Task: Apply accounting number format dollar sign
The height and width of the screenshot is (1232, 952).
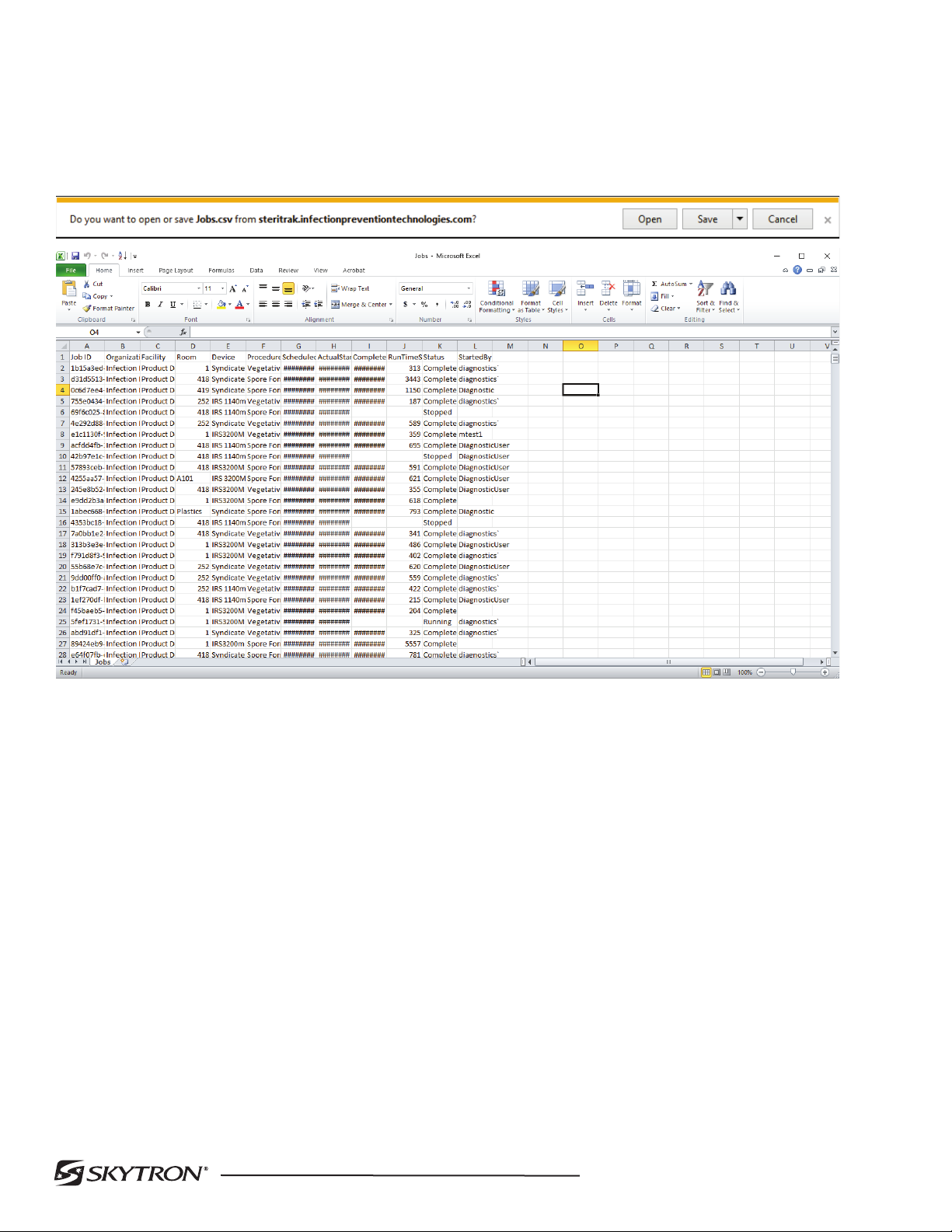Action: [405, 305]
